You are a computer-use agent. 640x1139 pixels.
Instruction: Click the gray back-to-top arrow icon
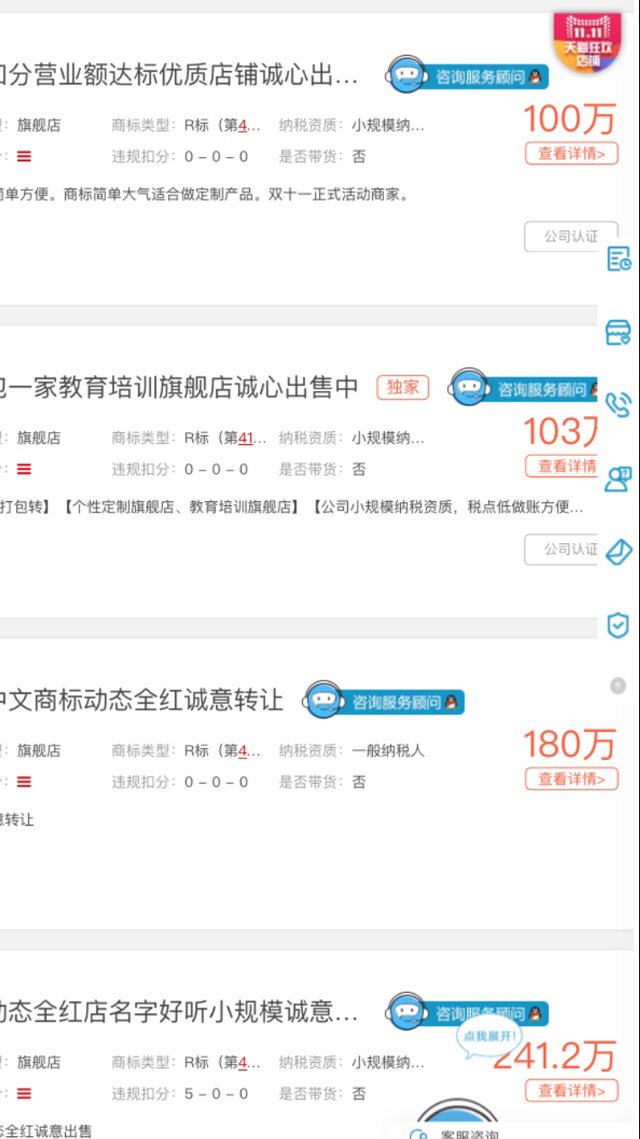(x=618, y=685)
